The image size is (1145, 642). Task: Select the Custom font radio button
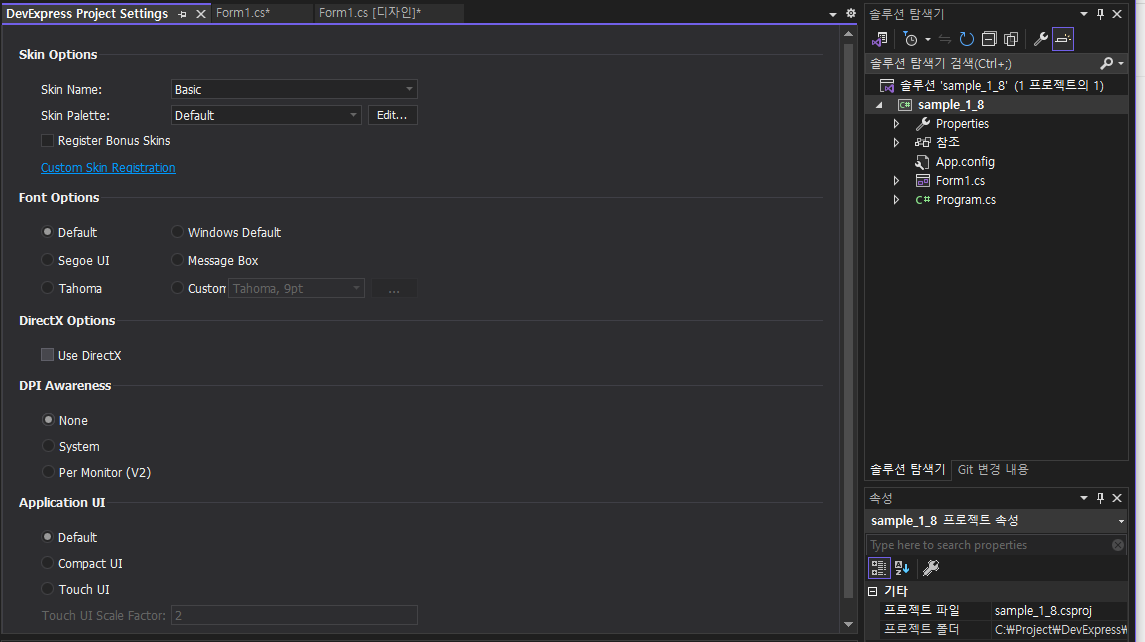pos(177,288)
